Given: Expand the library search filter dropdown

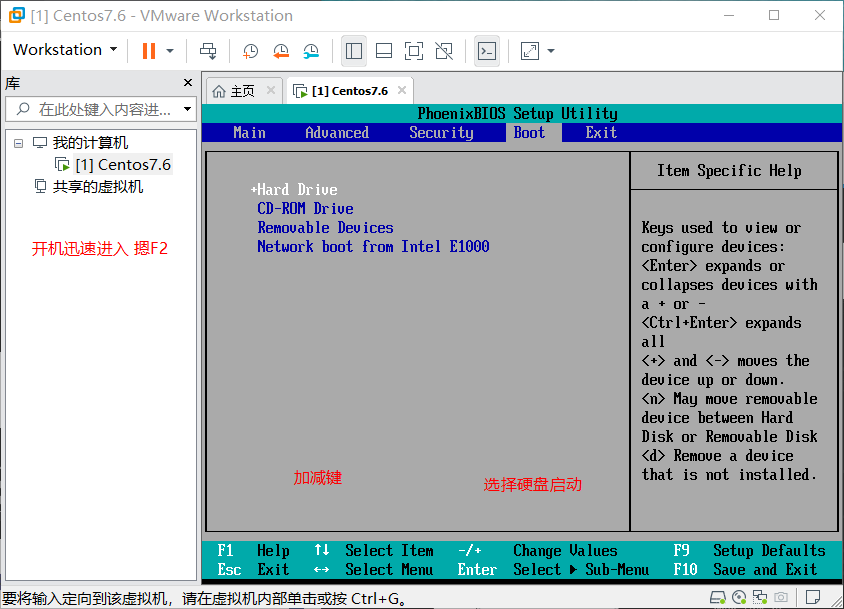Looking at the screenshot, I should (187, 109).
